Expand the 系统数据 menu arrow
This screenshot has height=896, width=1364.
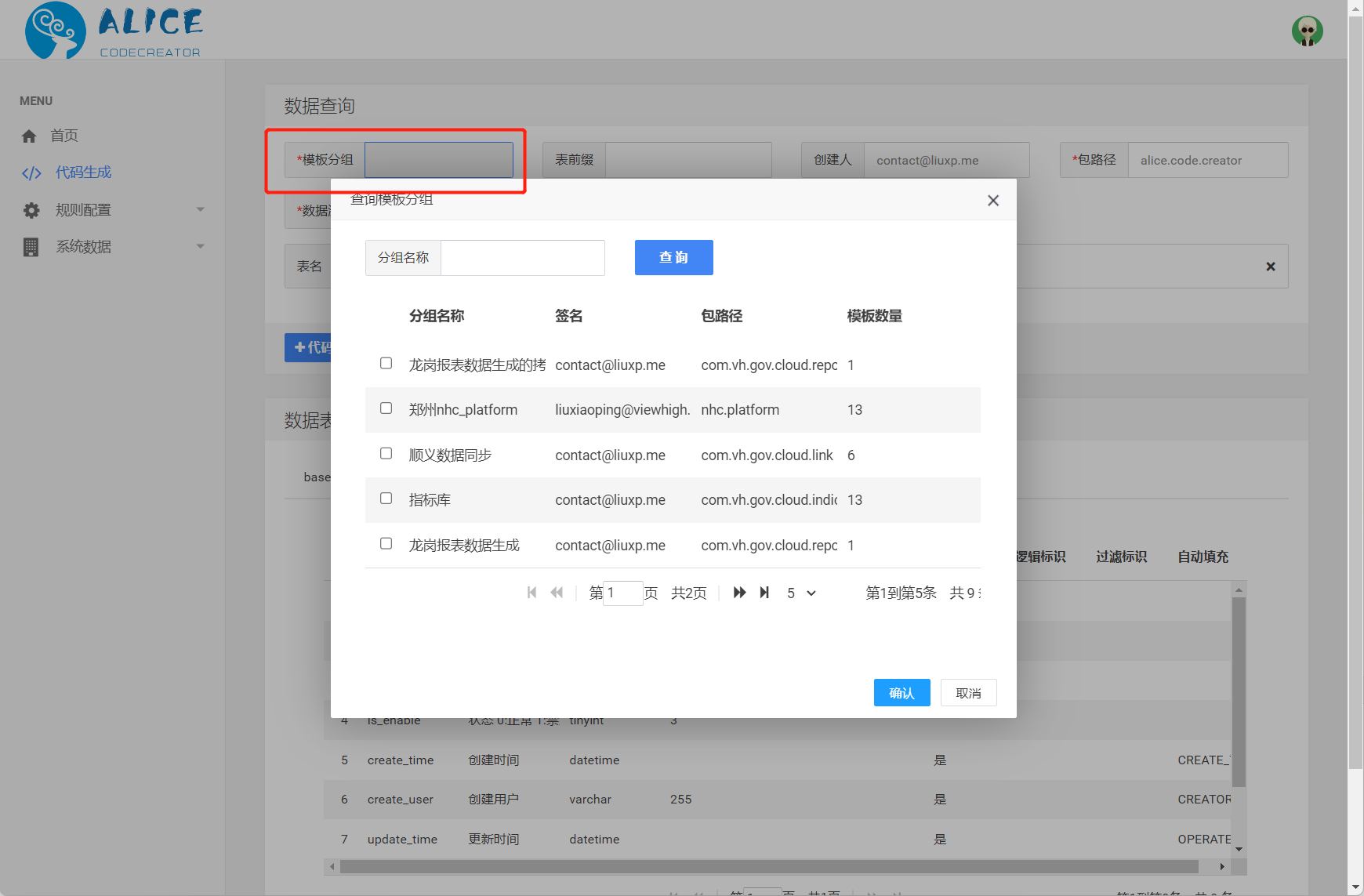201,246
